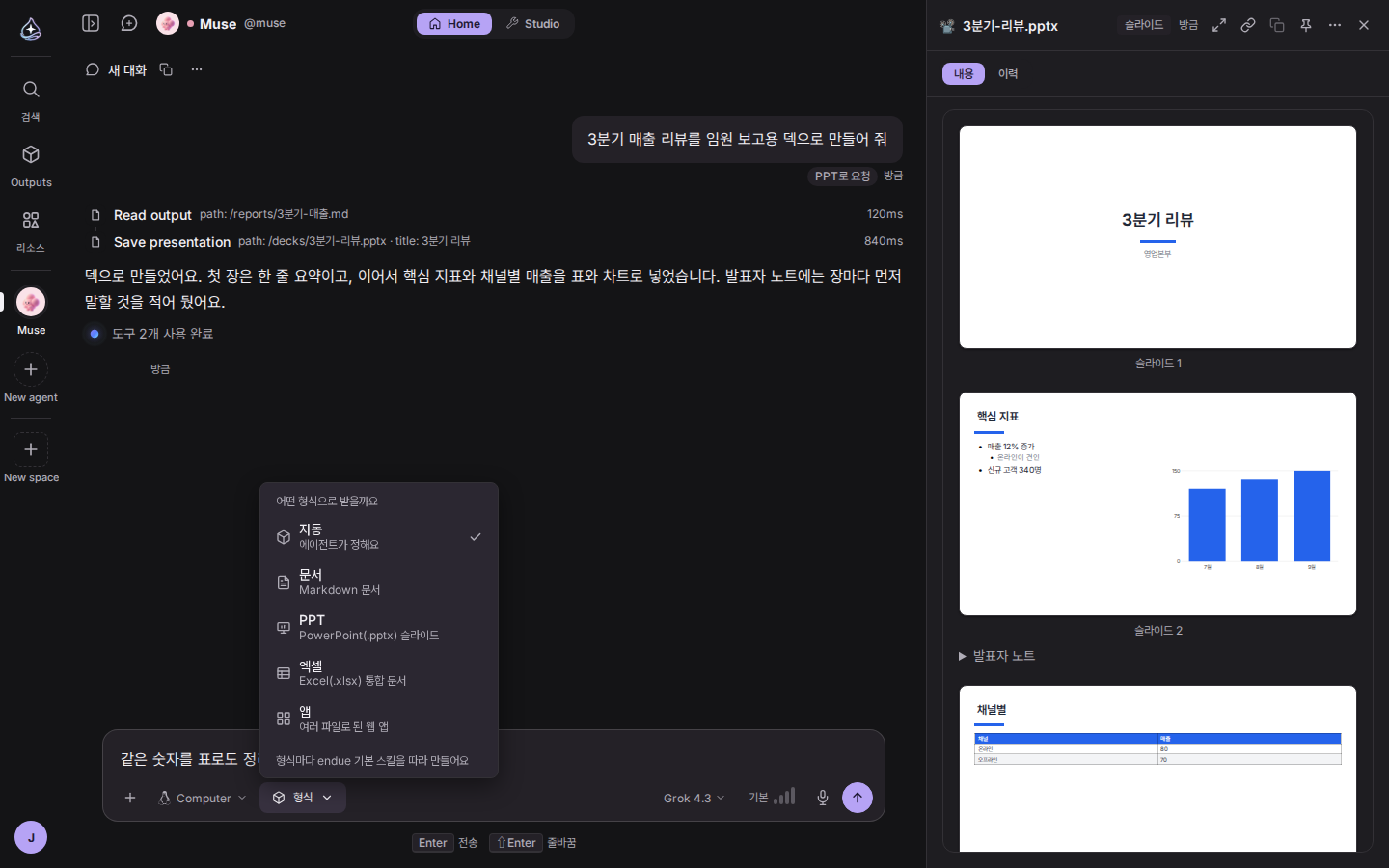The width and height of the screenshot is (1389, 868).
Task: Open the 리소스 resources icon
Action: pos(31,220)
